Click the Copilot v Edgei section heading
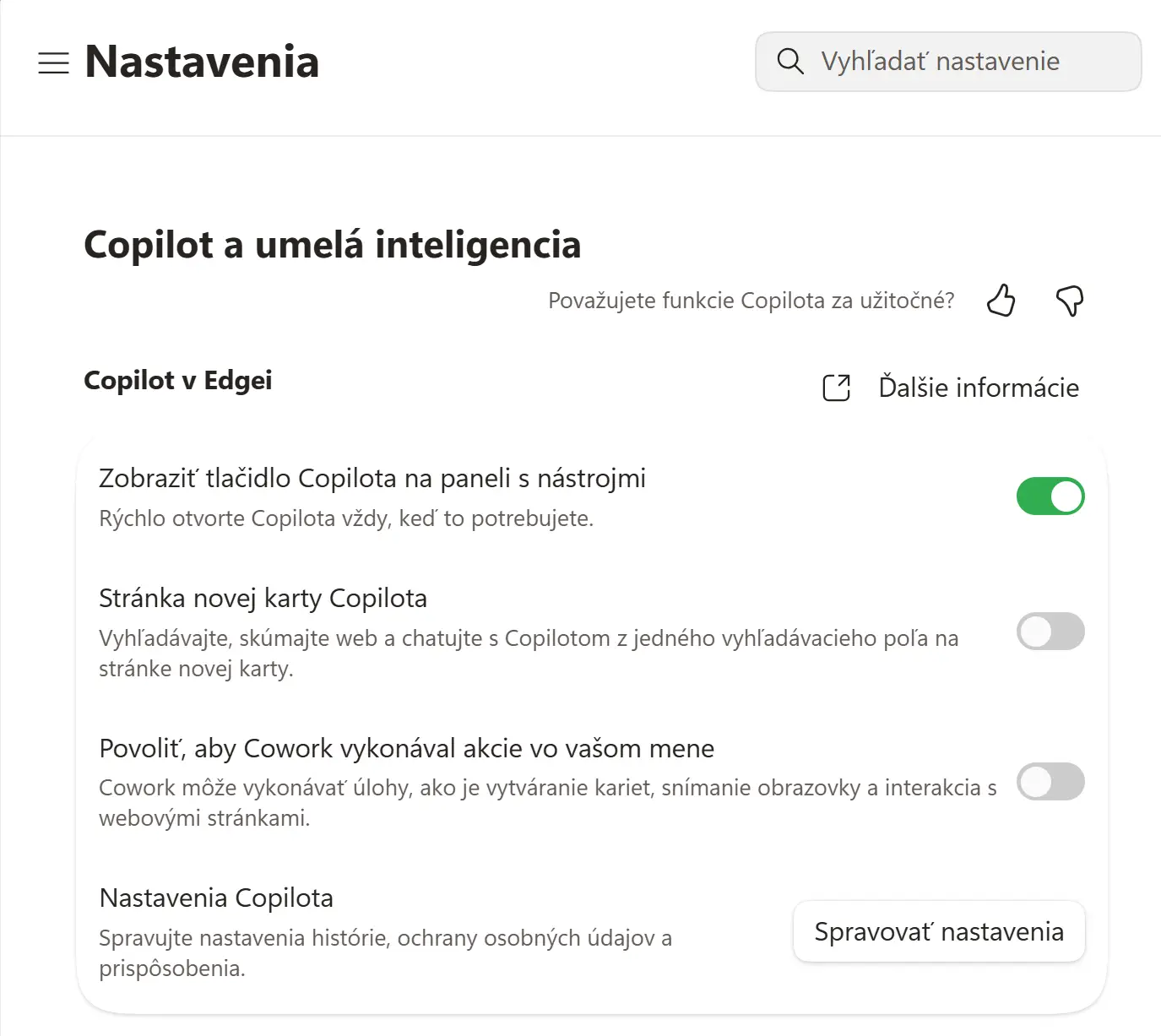This screenshot has height=1036, width=1161. (178, 381)
